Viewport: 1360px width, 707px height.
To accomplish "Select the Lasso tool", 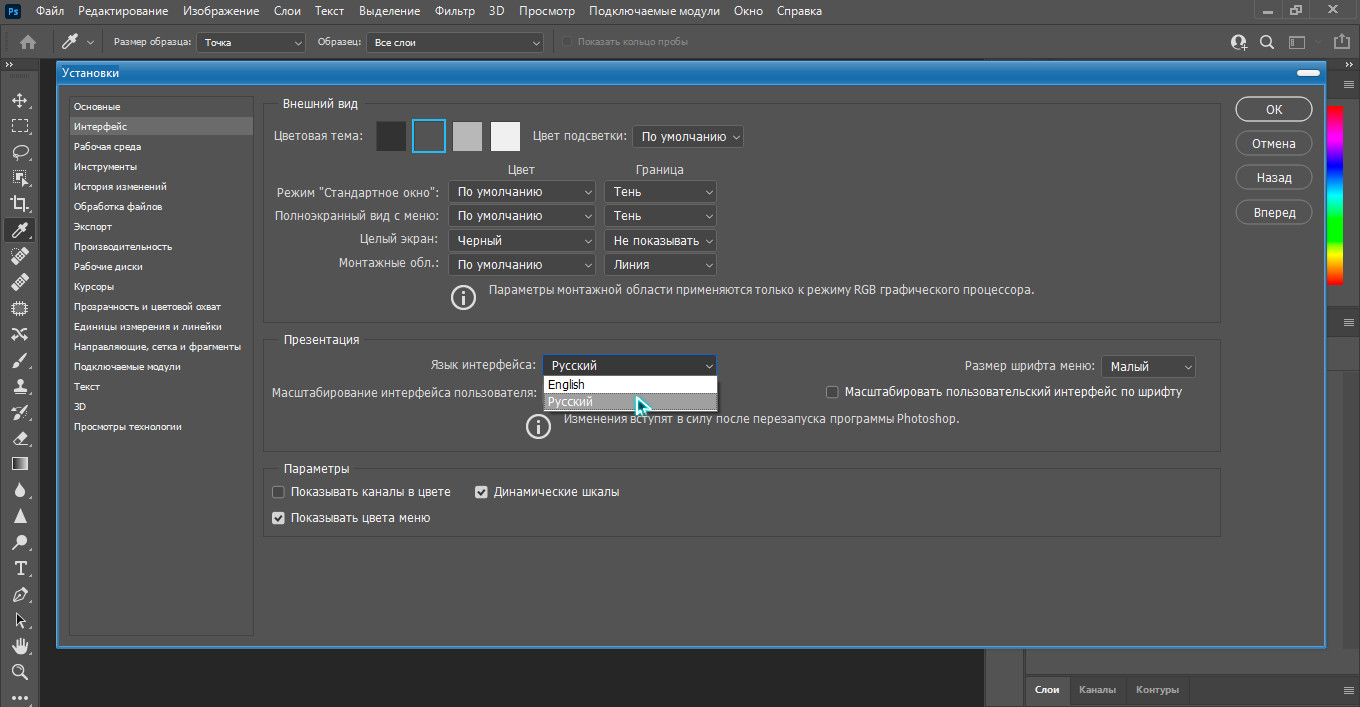I will [x=19, y=153].
